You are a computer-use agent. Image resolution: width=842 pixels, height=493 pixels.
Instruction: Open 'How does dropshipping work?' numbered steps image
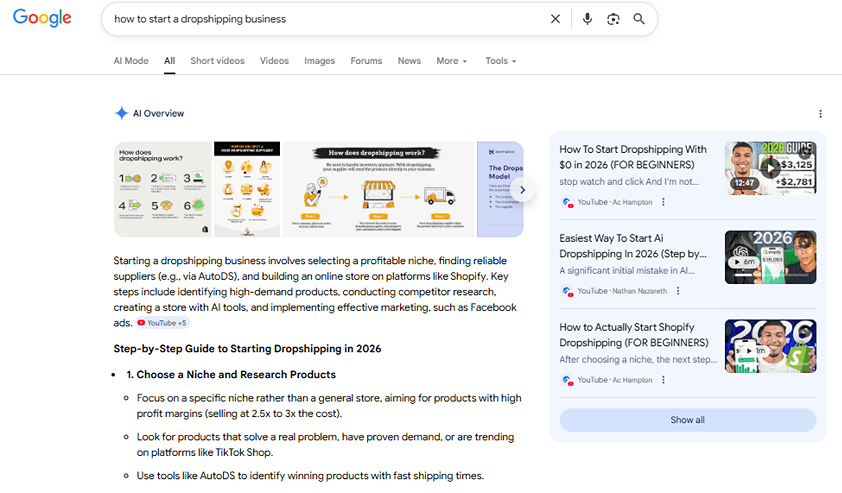(163, 189)
